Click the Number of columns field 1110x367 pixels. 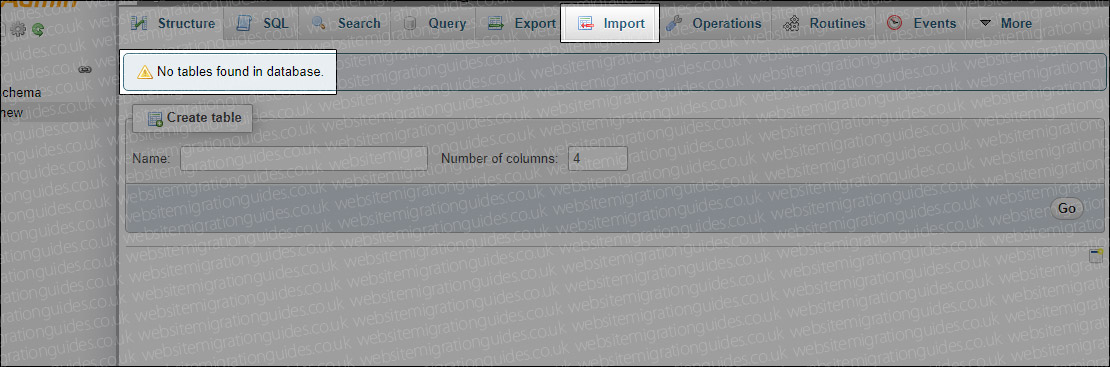coord(597,159)
